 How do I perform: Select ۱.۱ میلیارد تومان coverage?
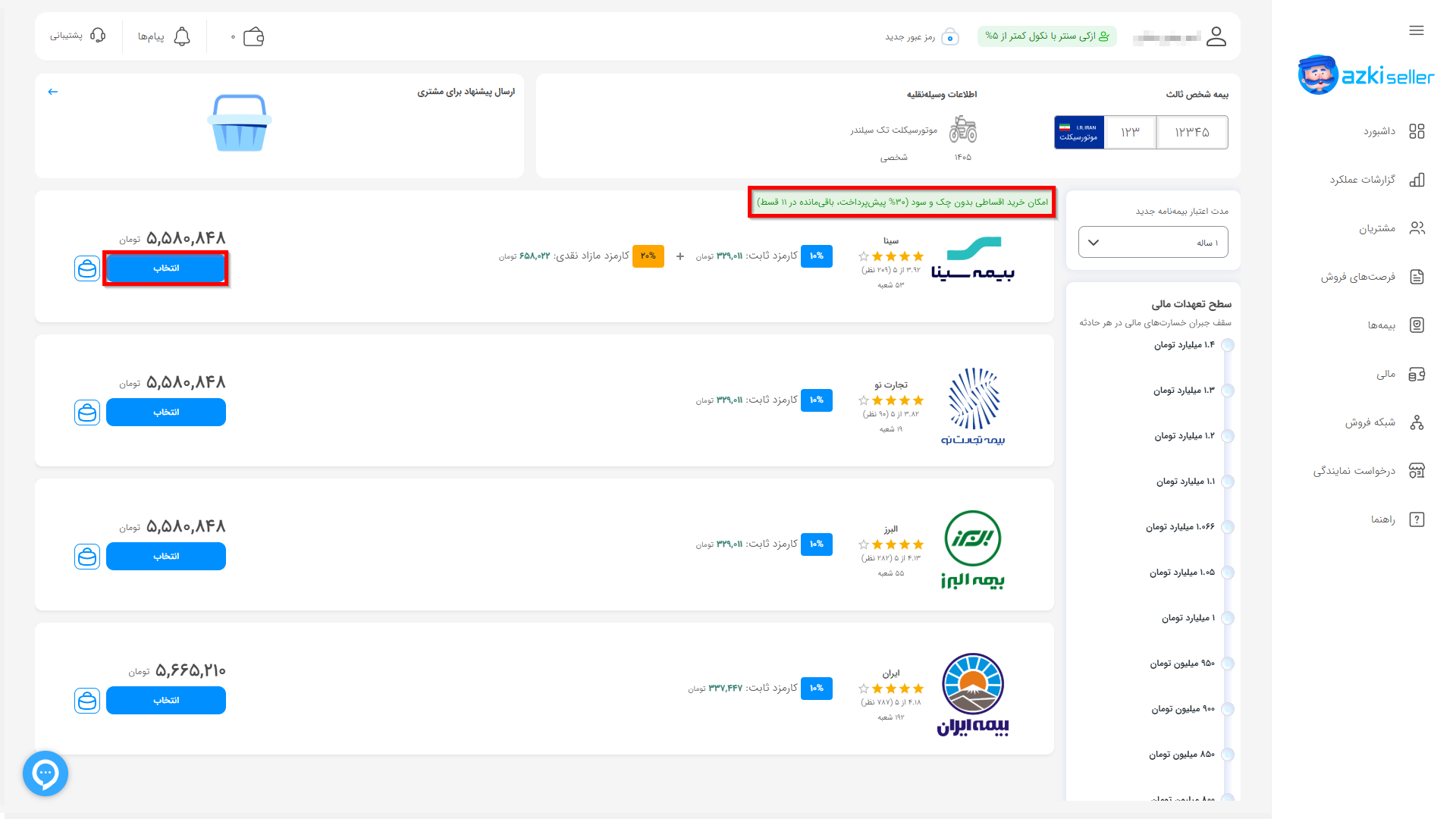1228,482
